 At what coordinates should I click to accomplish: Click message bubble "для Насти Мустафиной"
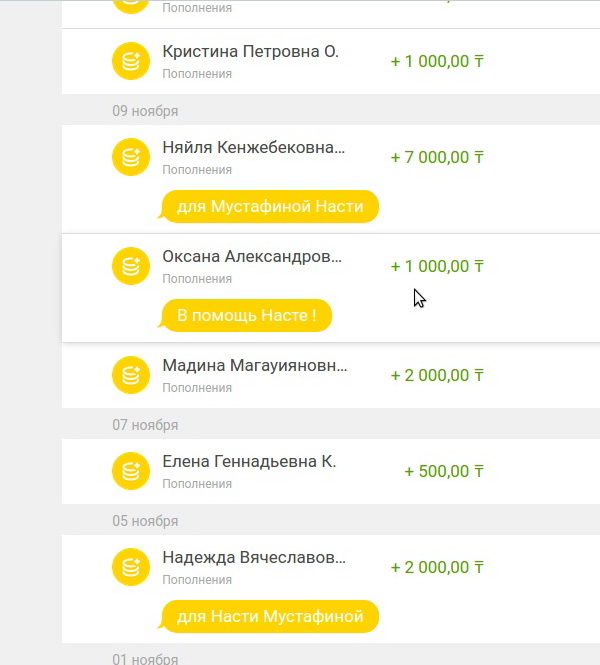point(270,617)
